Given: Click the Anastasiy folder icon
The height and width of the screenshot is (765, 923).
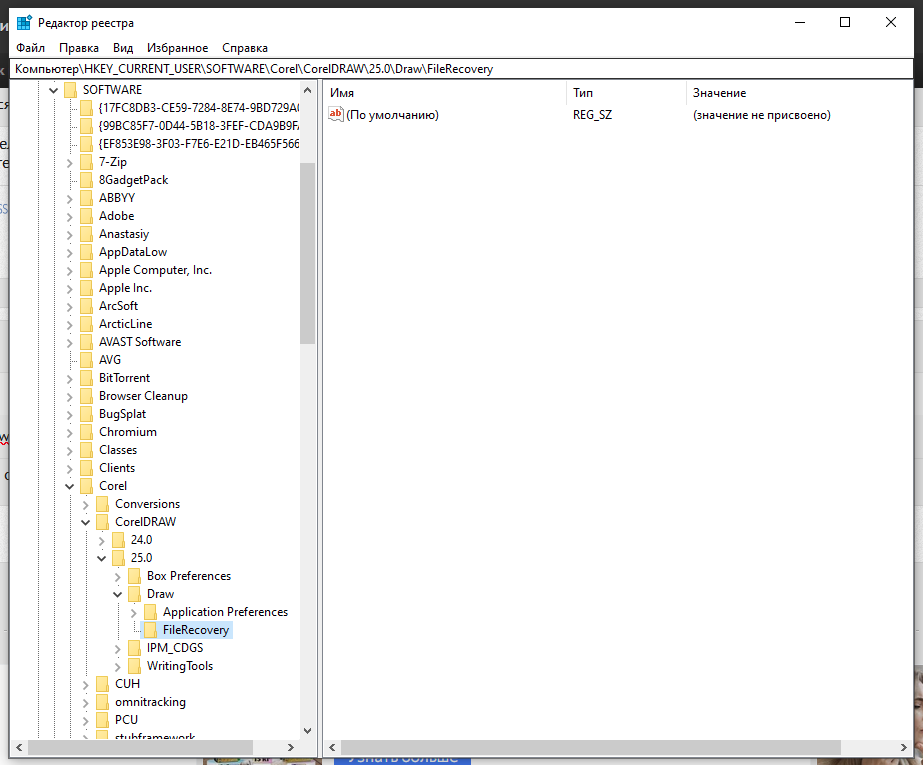Looking at the screenshot, I should click(x=87, y=234).
